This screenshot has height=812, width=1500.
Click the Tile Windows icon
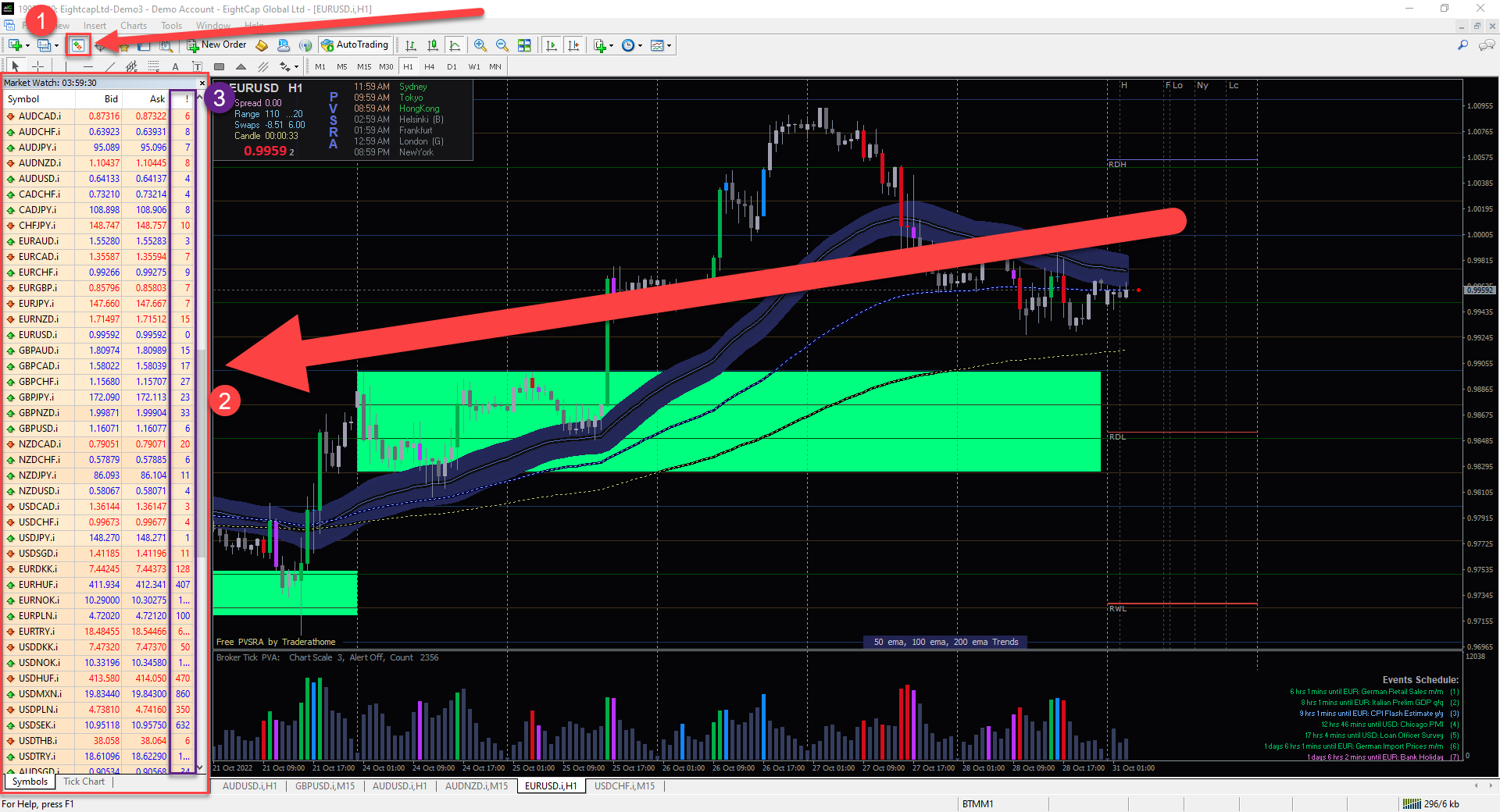[524, 45]
